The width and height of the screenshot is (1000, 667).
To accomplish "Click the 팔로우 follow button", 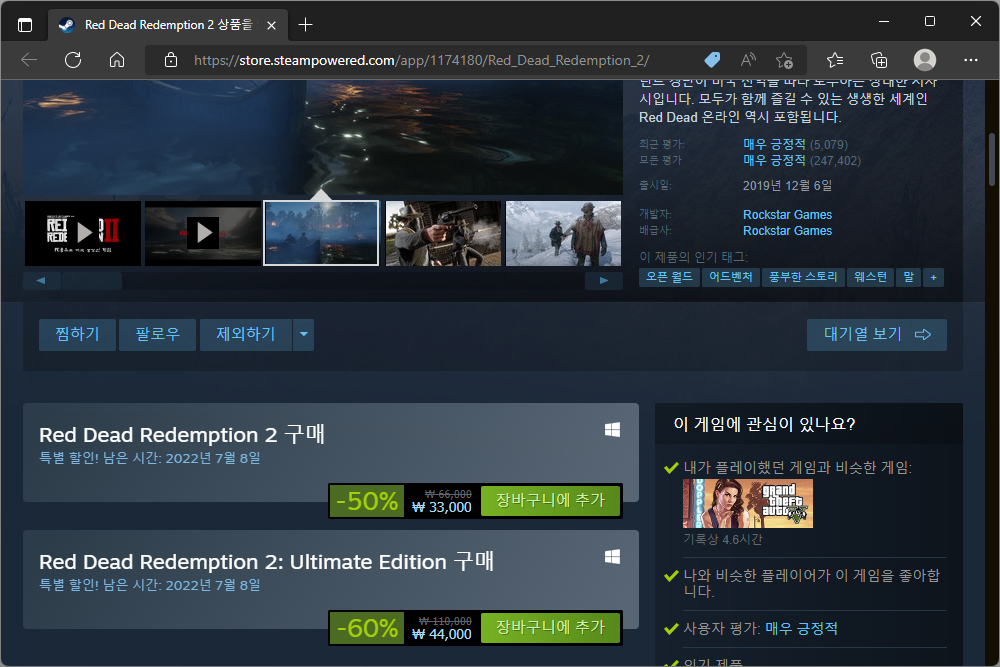I will [158, 335].
